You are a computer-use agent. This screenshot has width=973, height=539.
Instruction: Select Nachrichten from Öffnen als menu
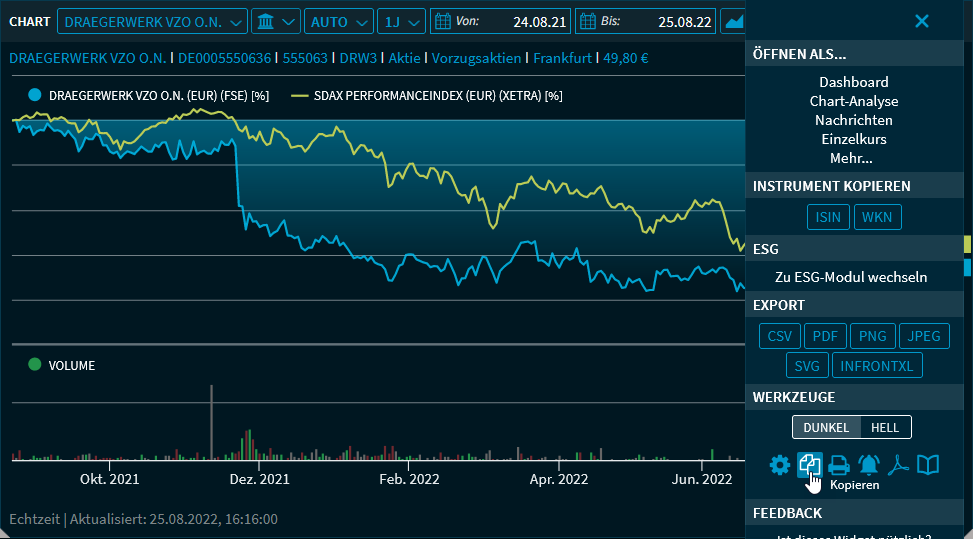(x=853, y=120)
